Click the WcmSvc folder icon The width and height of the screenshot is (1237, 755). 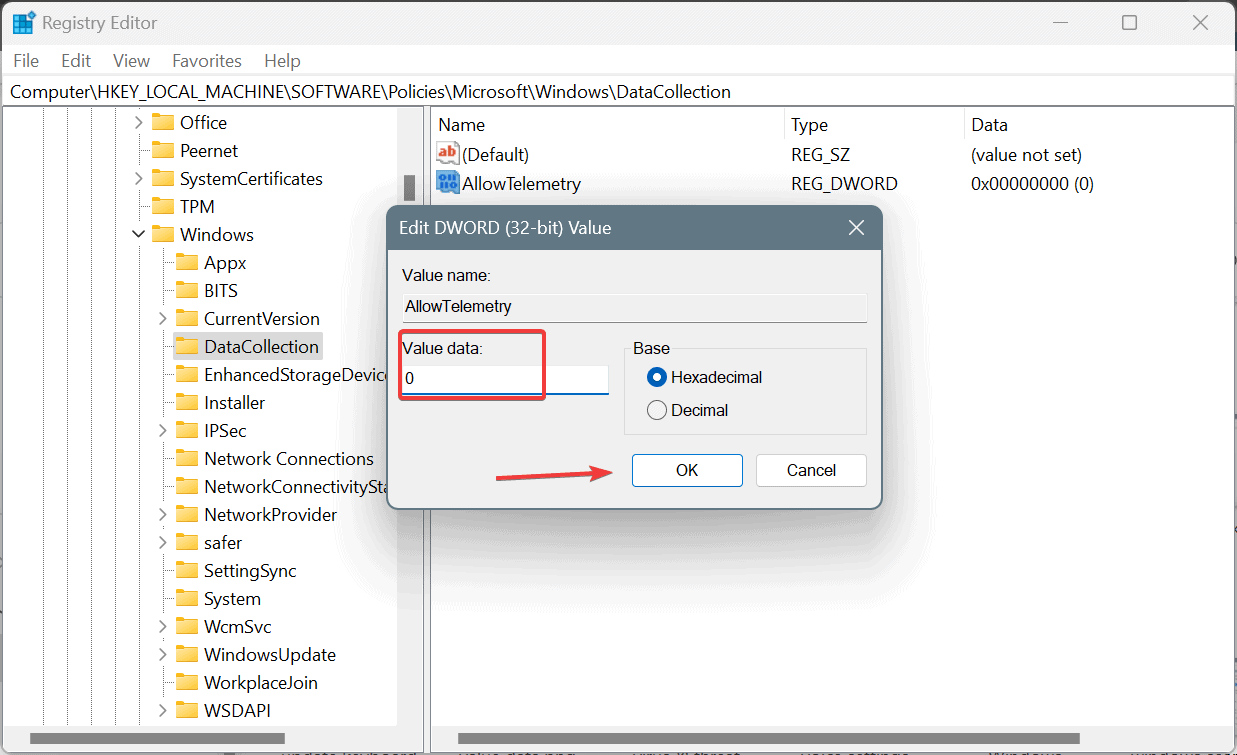(187, 626)
